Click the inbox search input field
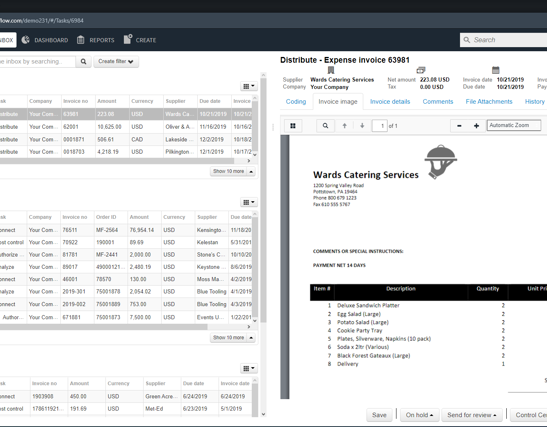Viewport: 547px width, 427px height. [x=37, y=61]
